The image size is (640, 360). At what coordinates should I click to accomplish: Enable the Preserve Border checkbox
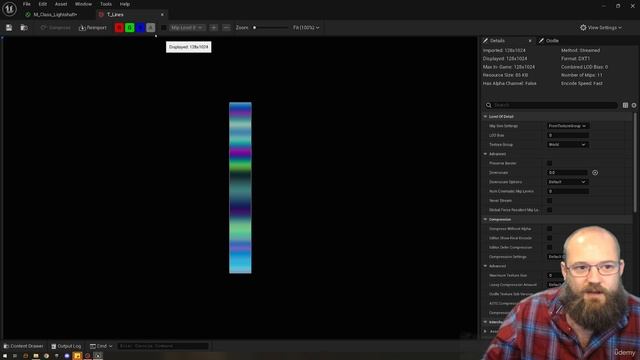pyautogui.click(x=549, y=163)
